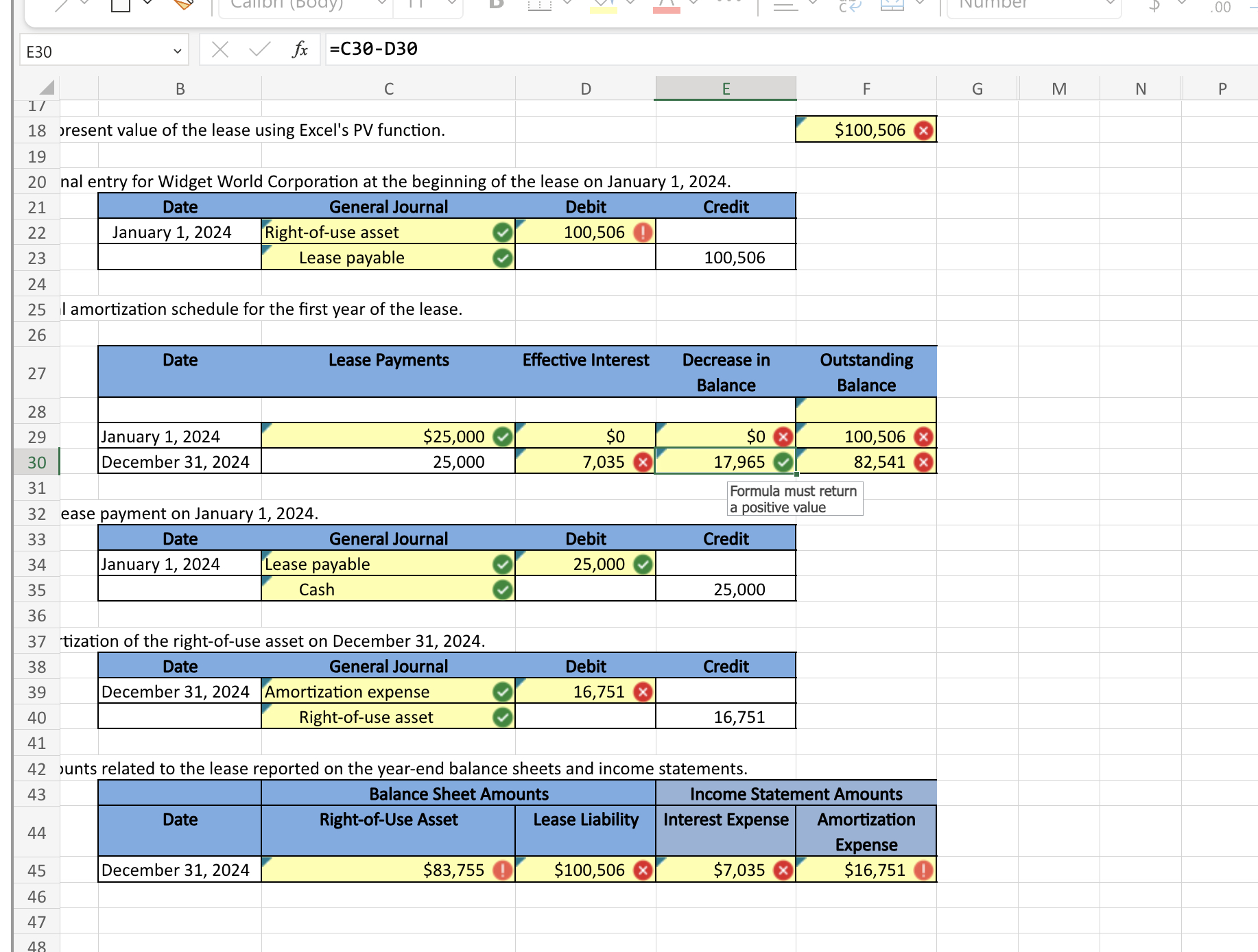The height and width of the screenshot is (952, 1258).
Task: Click the 'Lease Payments' heading cell
Action: point(389,372)
